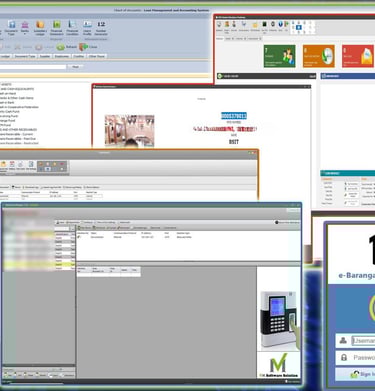Open Number Generator '12' icon
The width and height of the screenshot is (375, 391).
[101, 28]
